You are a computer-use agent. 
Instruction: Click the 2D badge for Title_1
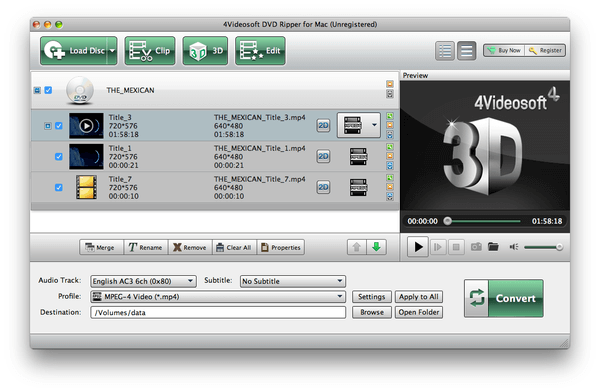pyautogui.click(x=323, y=157)
